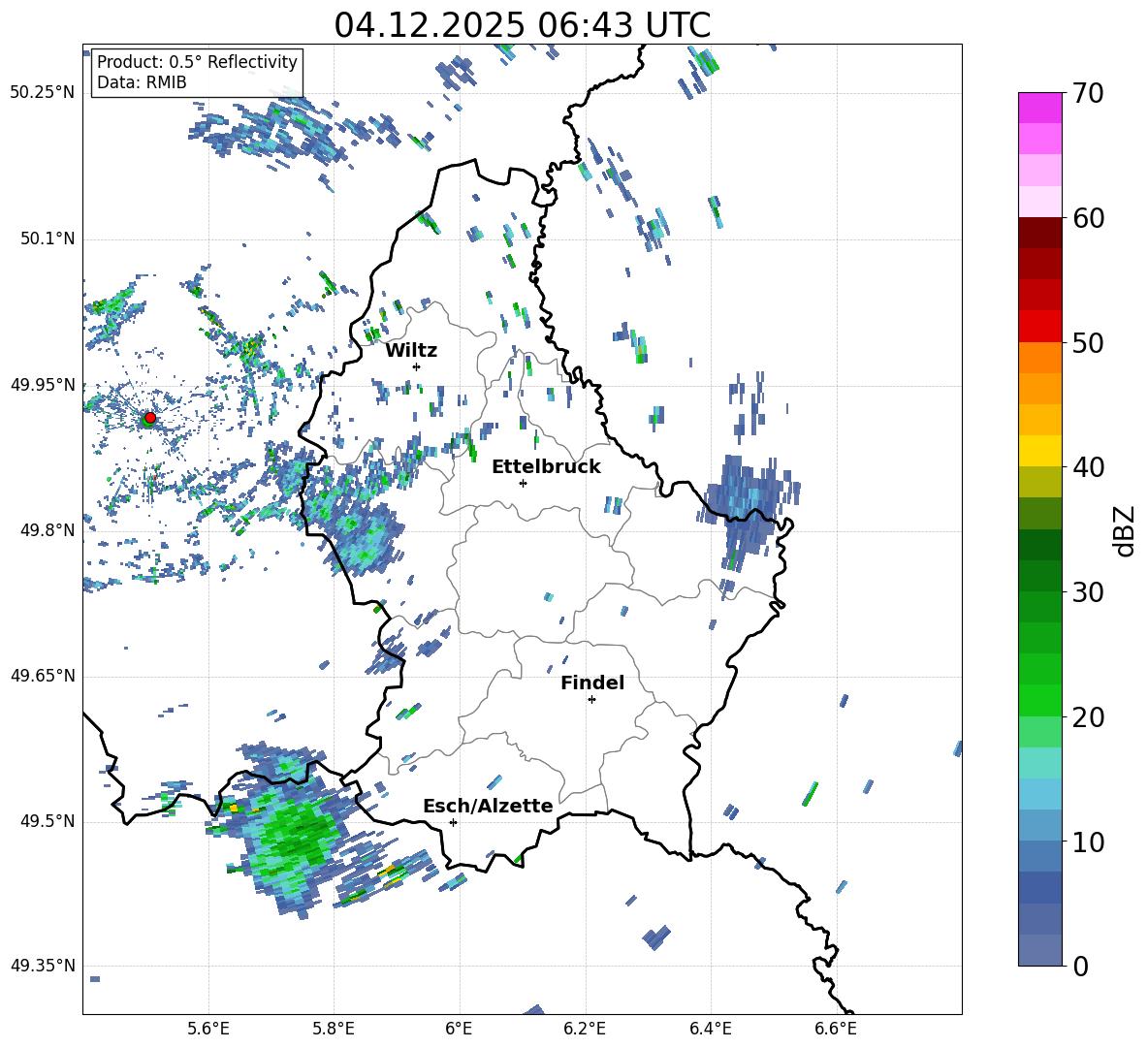Click the timestamp title 04.12.2025 06:43 UTC
This screenshot has height=1048, width=1148.
pyautogui.click(x=522, y=25)
